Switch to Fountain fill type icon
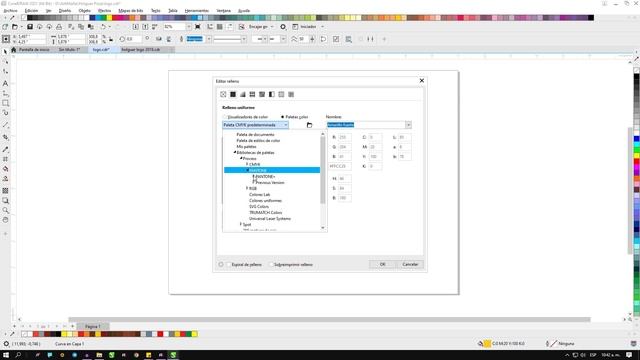 click(242, 94)
